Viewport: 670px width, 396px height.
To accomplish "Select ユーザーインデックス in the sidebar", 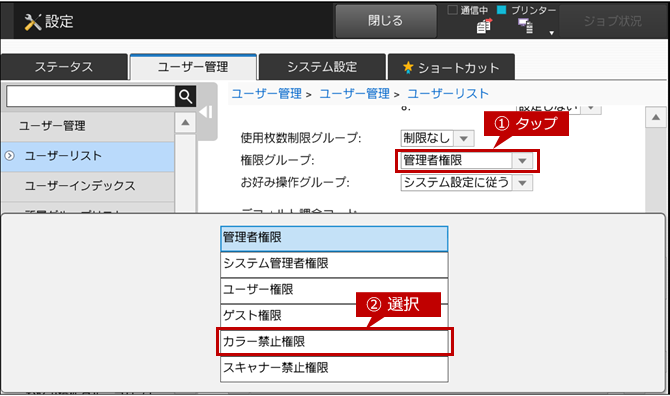I will click(88, 186).
